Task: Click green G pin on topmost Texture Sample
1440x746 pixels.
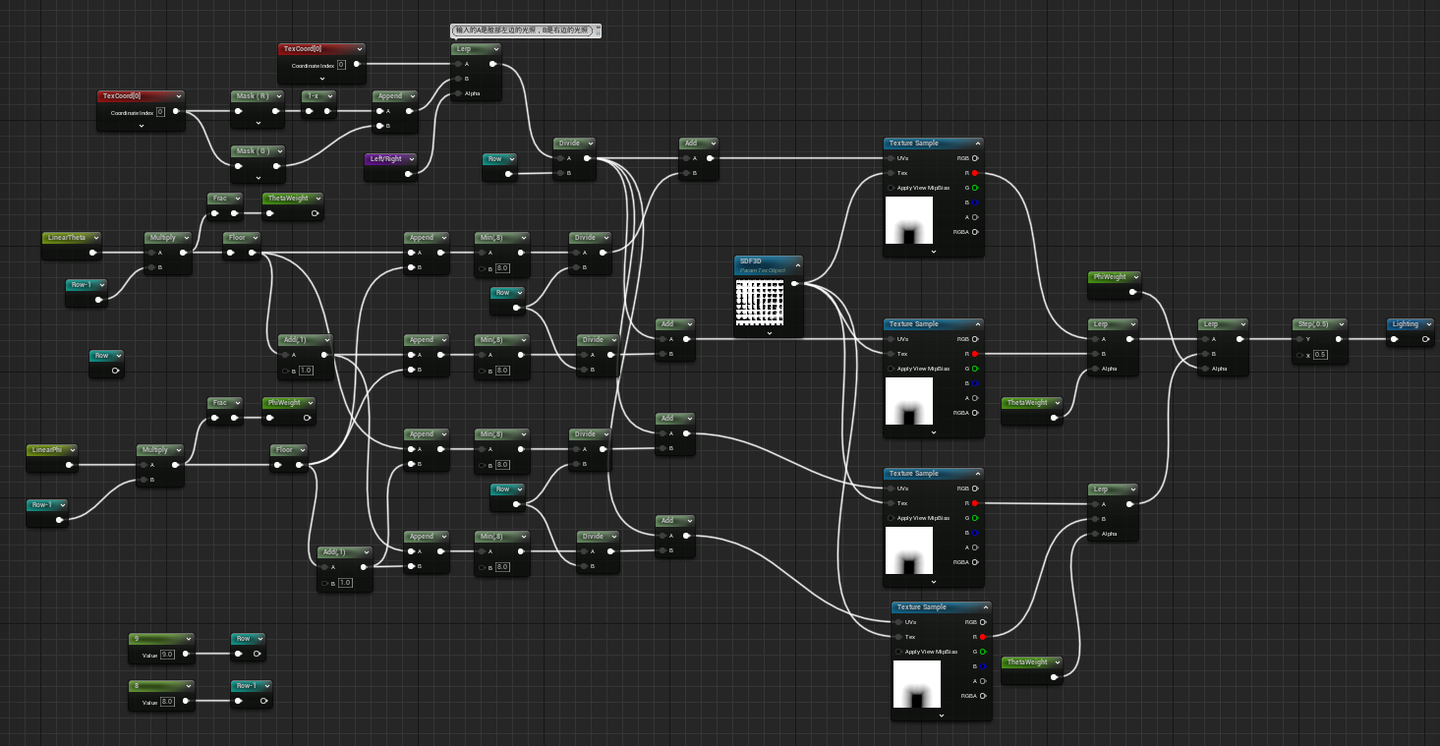Action: [975, 188]
